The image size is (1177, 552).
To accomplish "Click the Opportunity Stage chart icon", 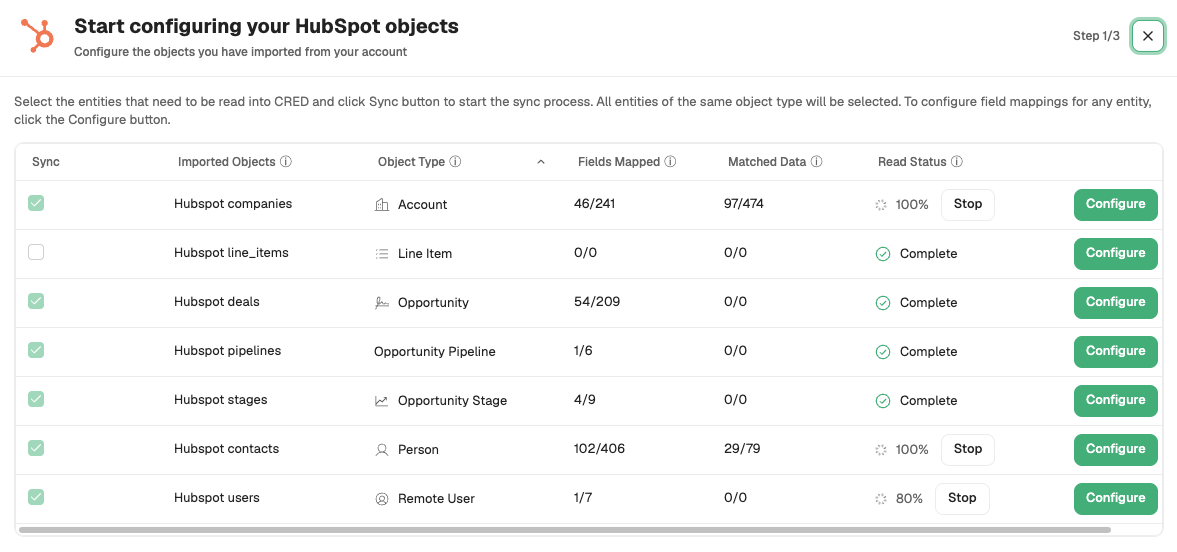I will [x=381, y=401].
